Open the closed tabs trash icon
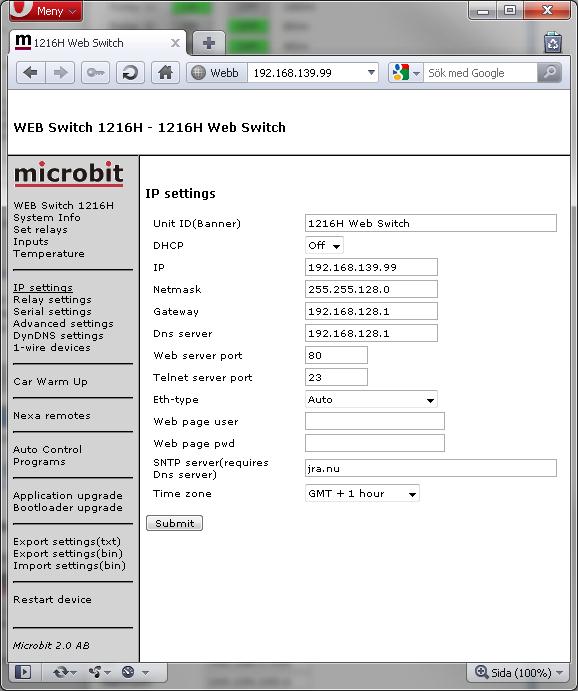Viewport: 578px width, 691px height. (552, 43)
